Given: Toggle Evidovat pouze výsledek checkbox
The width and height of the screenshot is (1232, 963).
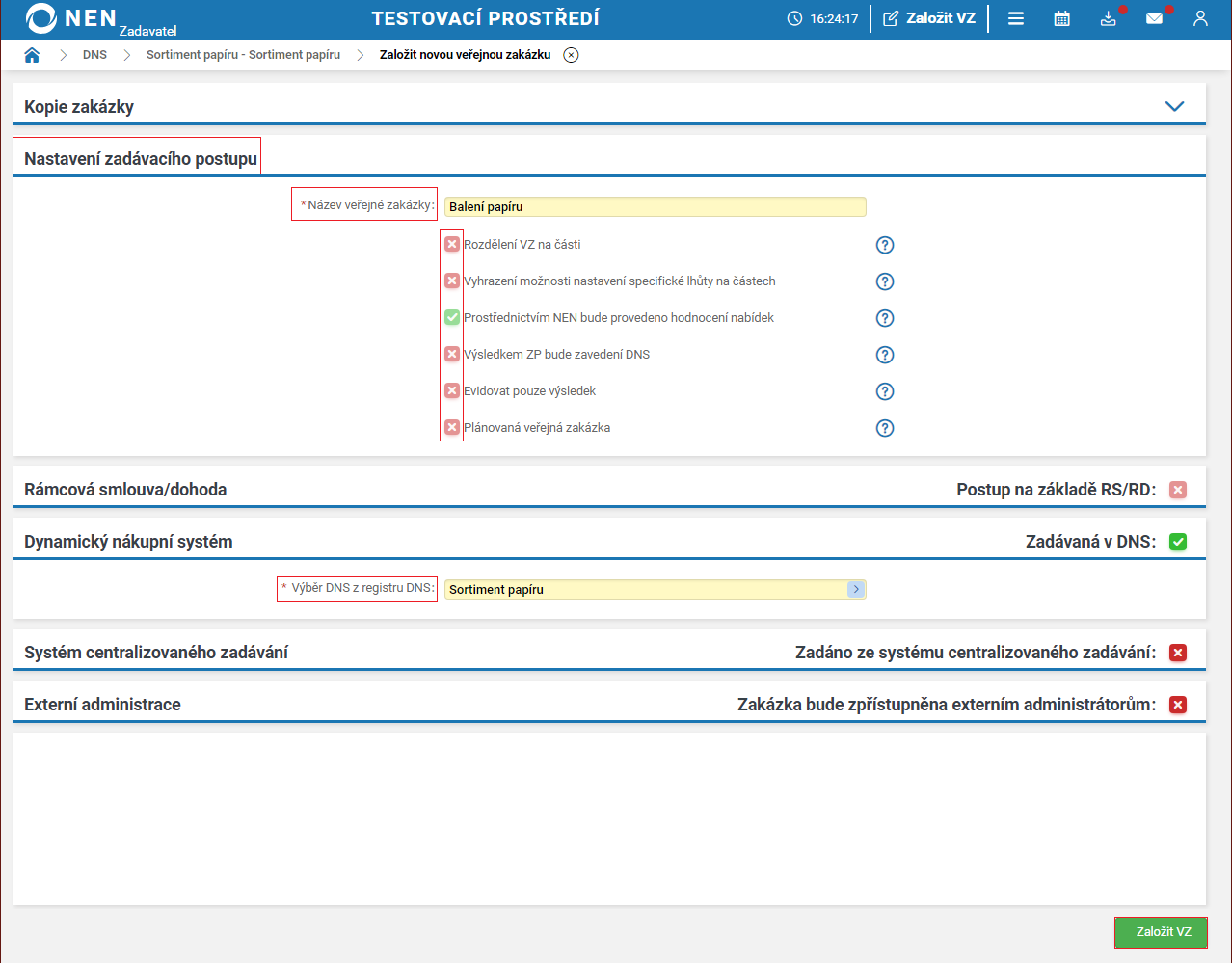Looking at the screenshot, I should click(452, 390).
